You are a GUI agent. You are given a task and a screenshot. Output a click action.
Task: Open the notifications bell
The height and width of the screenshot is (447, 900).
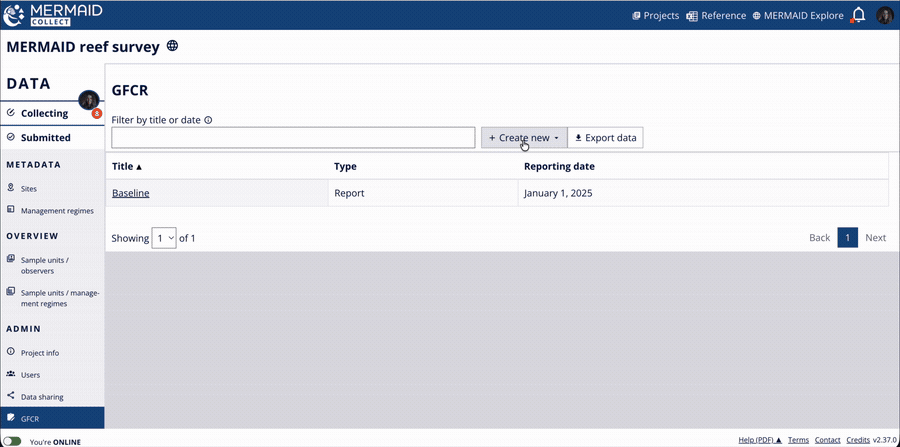pyautogui.click(x=858, y=15)
